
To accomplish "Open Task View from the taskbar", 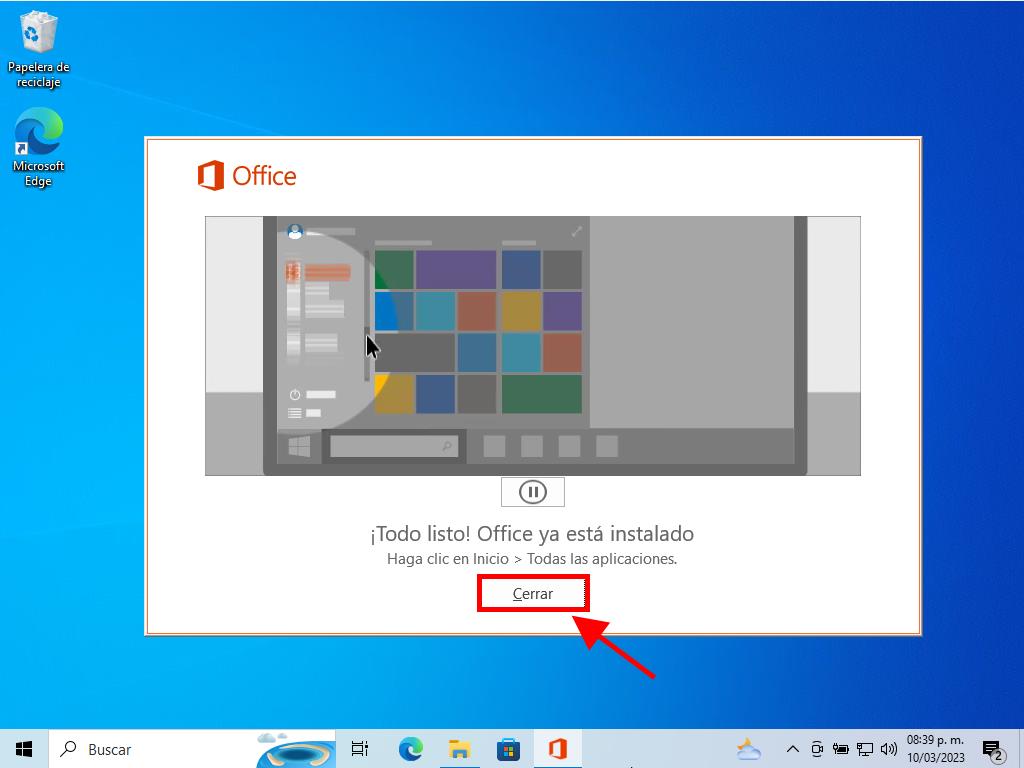I will (360, 748).
